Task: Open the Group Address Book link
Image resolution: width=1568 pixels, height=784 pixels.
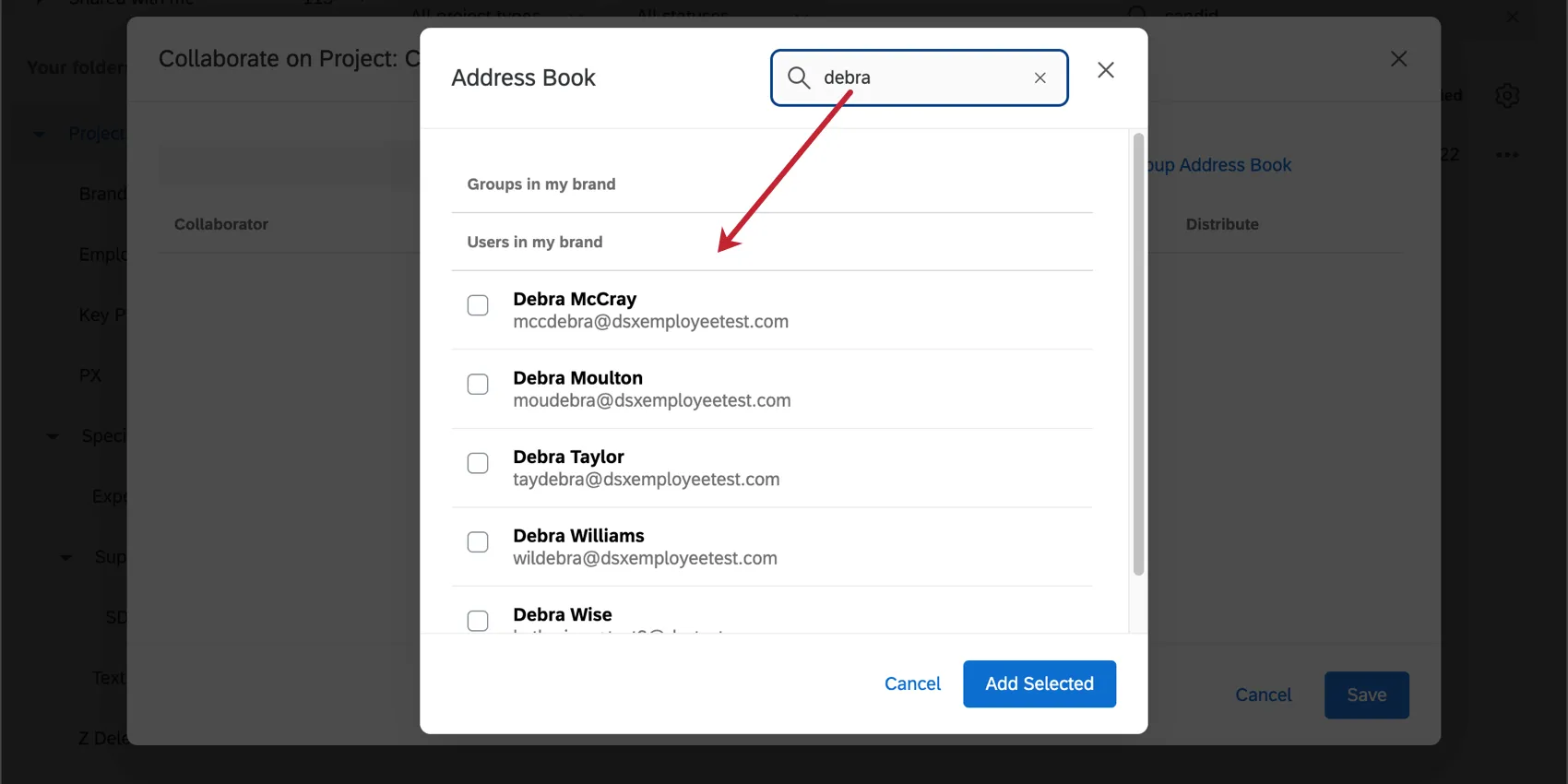Action: tap(1219, 165)
